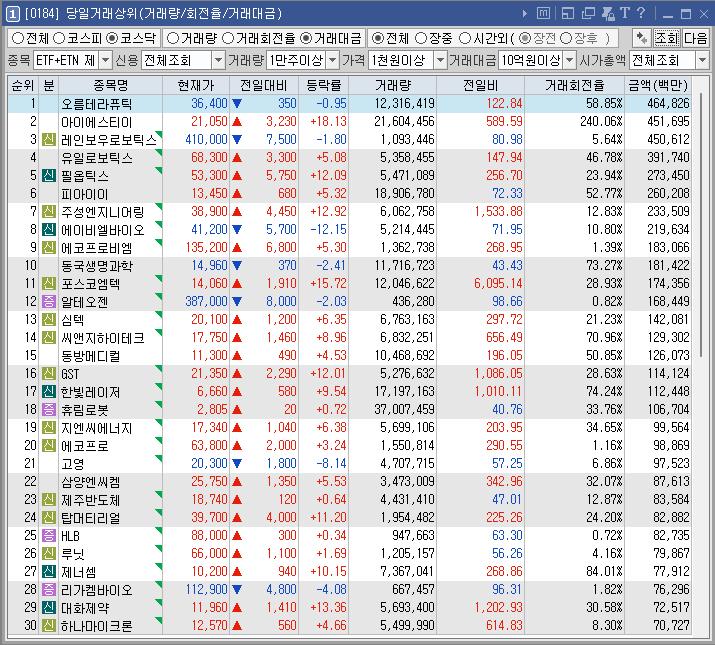Click the purple 증 badge beside HLB
This screenshot has height=645, width=715.
49,535
